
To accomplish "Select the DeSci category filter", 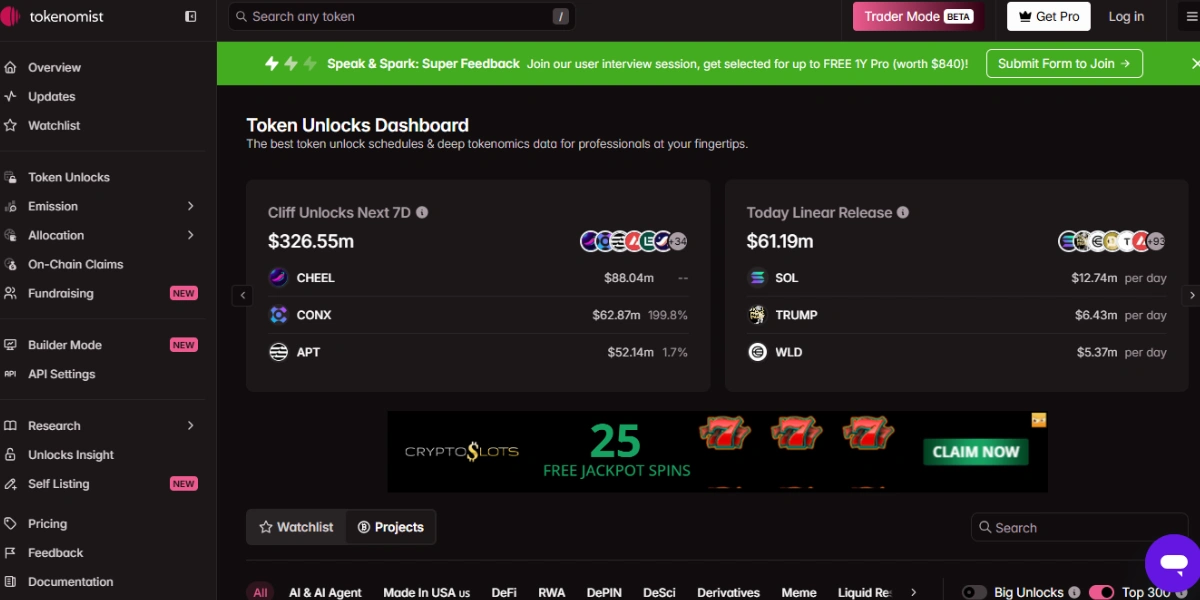I will coord(659,593).
